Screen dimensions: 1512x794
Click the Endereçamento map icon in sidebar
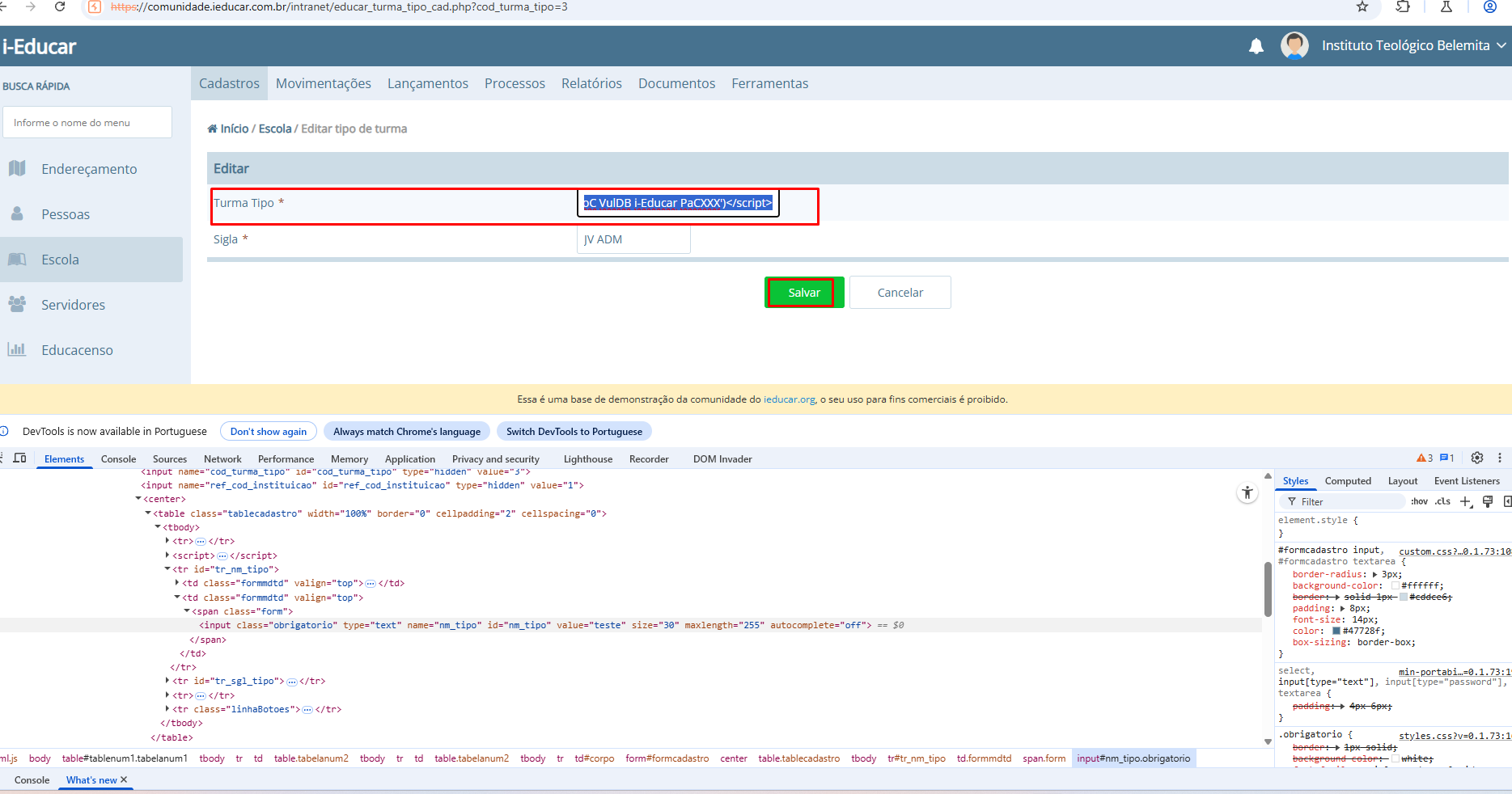pos(17,168)
